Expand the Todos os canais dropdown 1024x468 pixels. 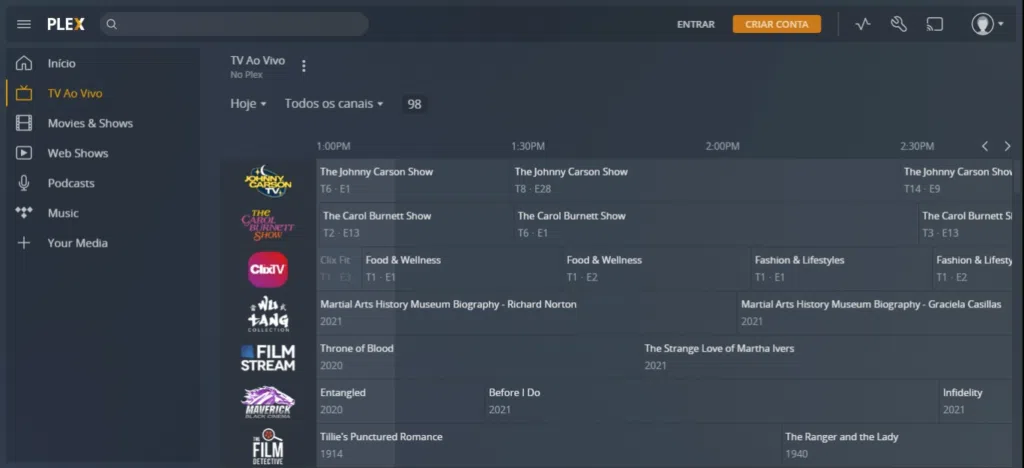pyautogui.click(x=334, y=104)
